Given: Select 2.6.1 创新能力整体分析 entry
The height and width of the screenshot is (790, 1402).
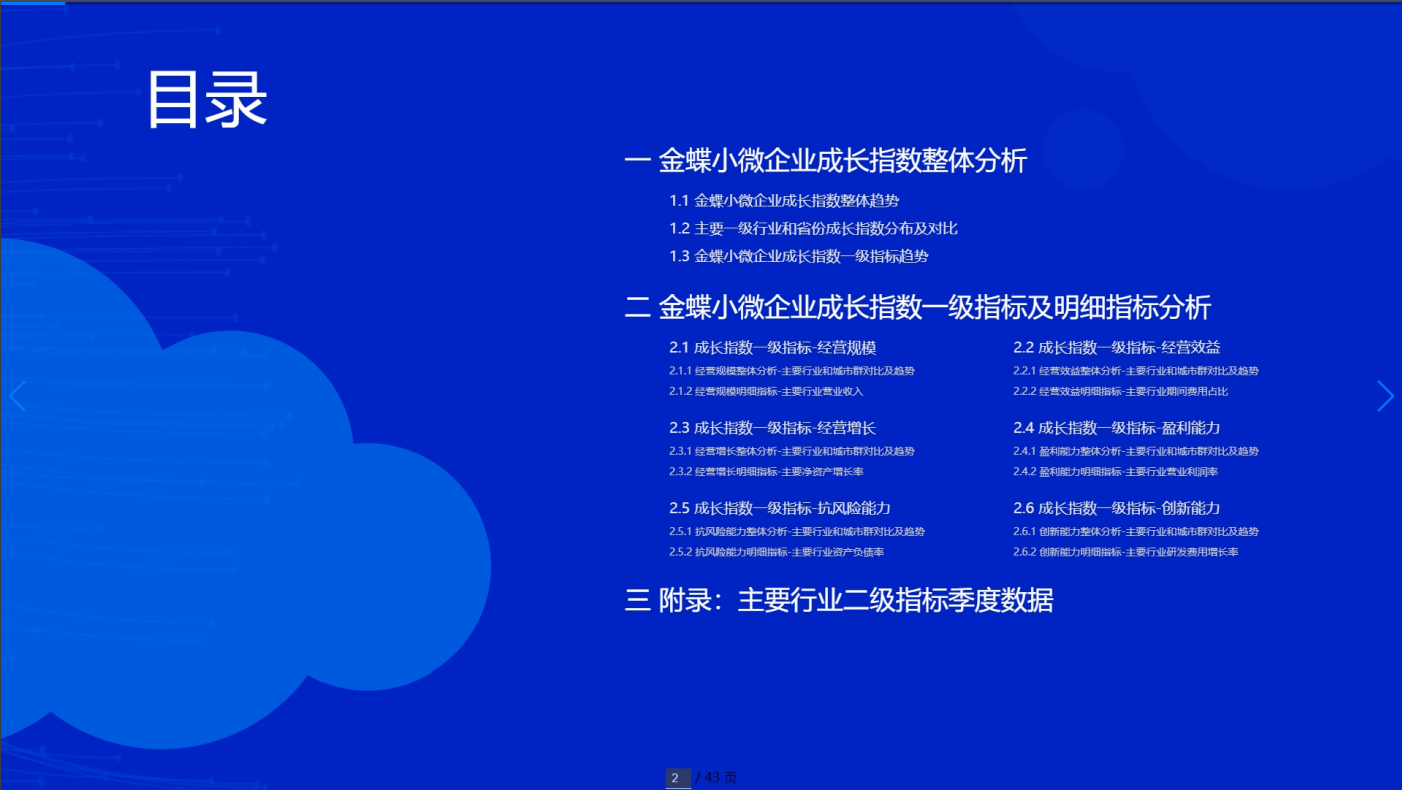Looking at the screenshot, I should [1136, 532].
